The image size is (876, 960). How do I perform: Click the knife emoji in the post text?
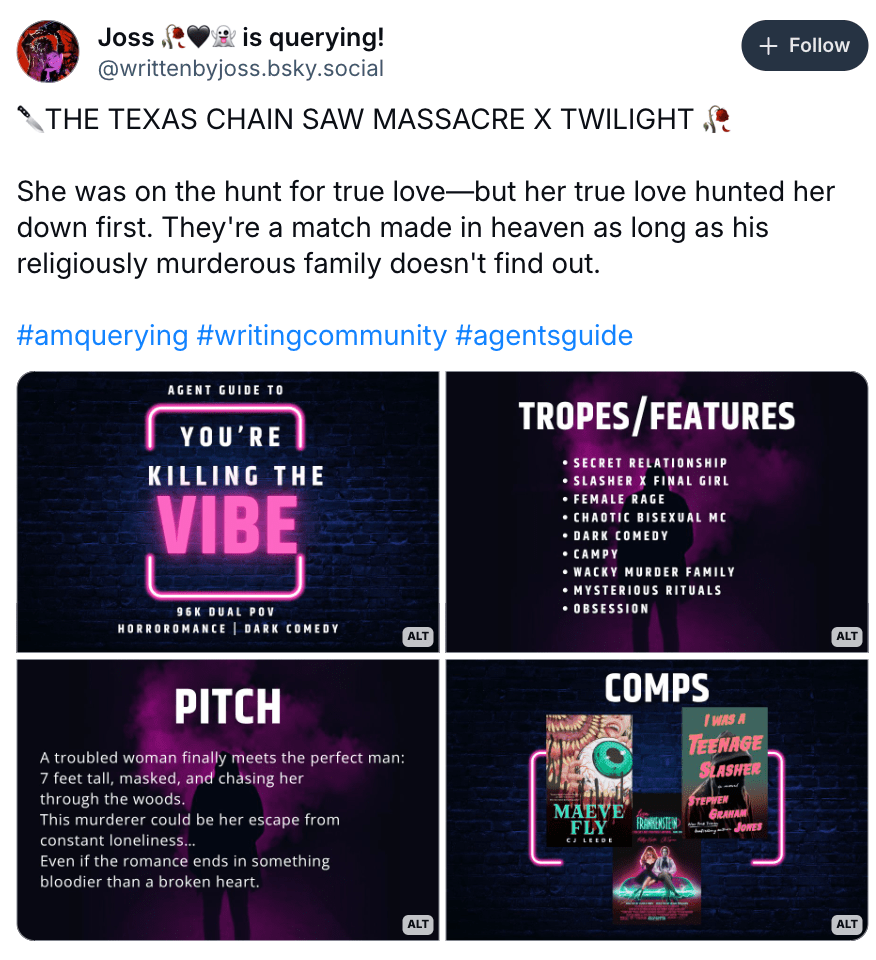[30, 119]
